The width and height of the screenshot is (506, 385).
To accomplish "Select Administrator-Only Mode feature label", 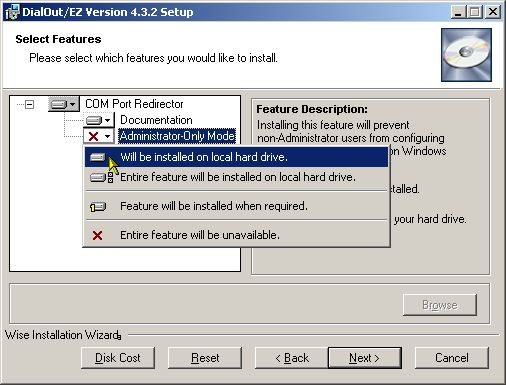I will point(177,136).
